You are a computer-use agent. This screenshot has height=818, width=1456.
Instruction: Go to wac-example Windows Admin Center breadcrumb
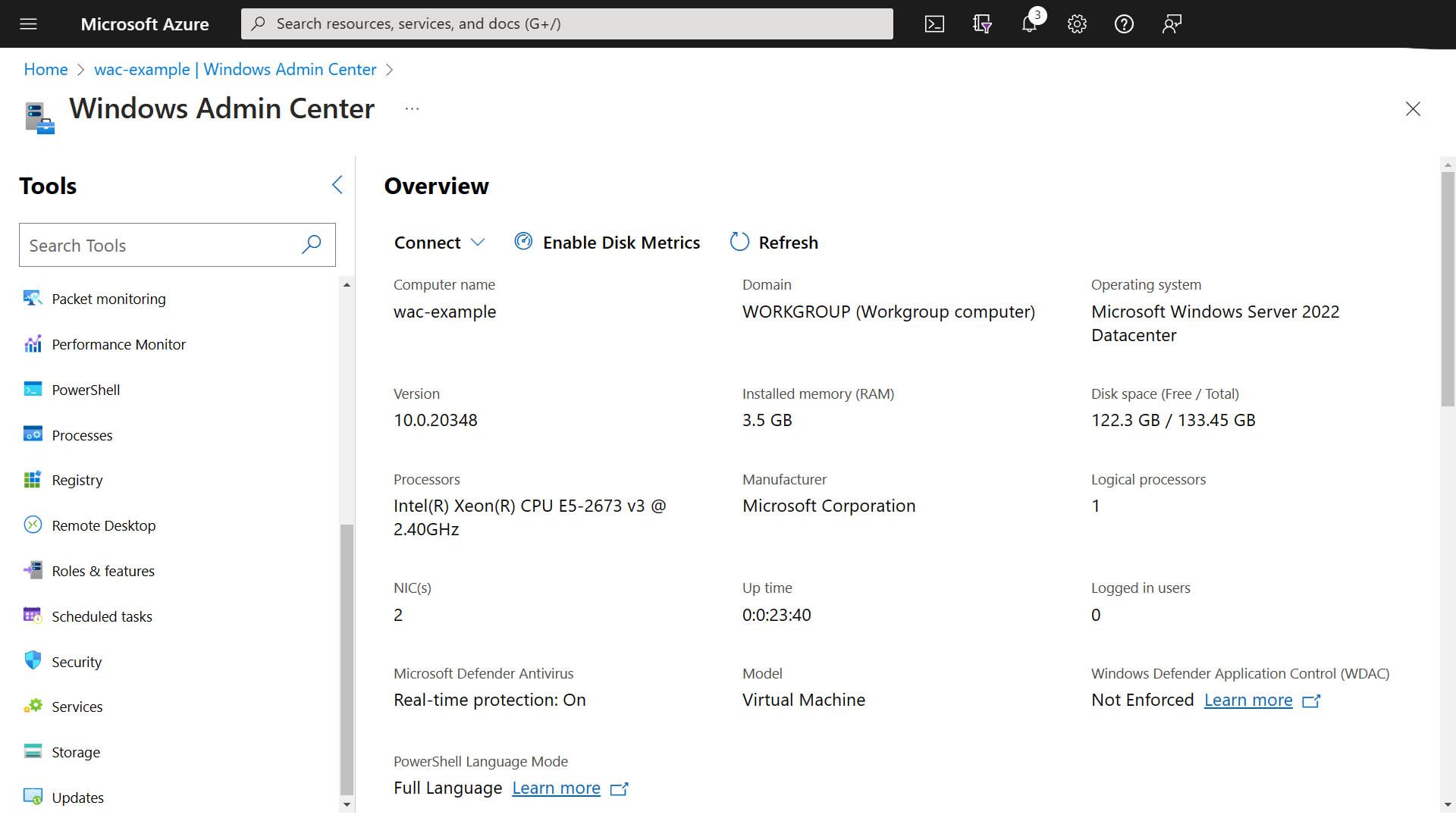click(235, 69)
